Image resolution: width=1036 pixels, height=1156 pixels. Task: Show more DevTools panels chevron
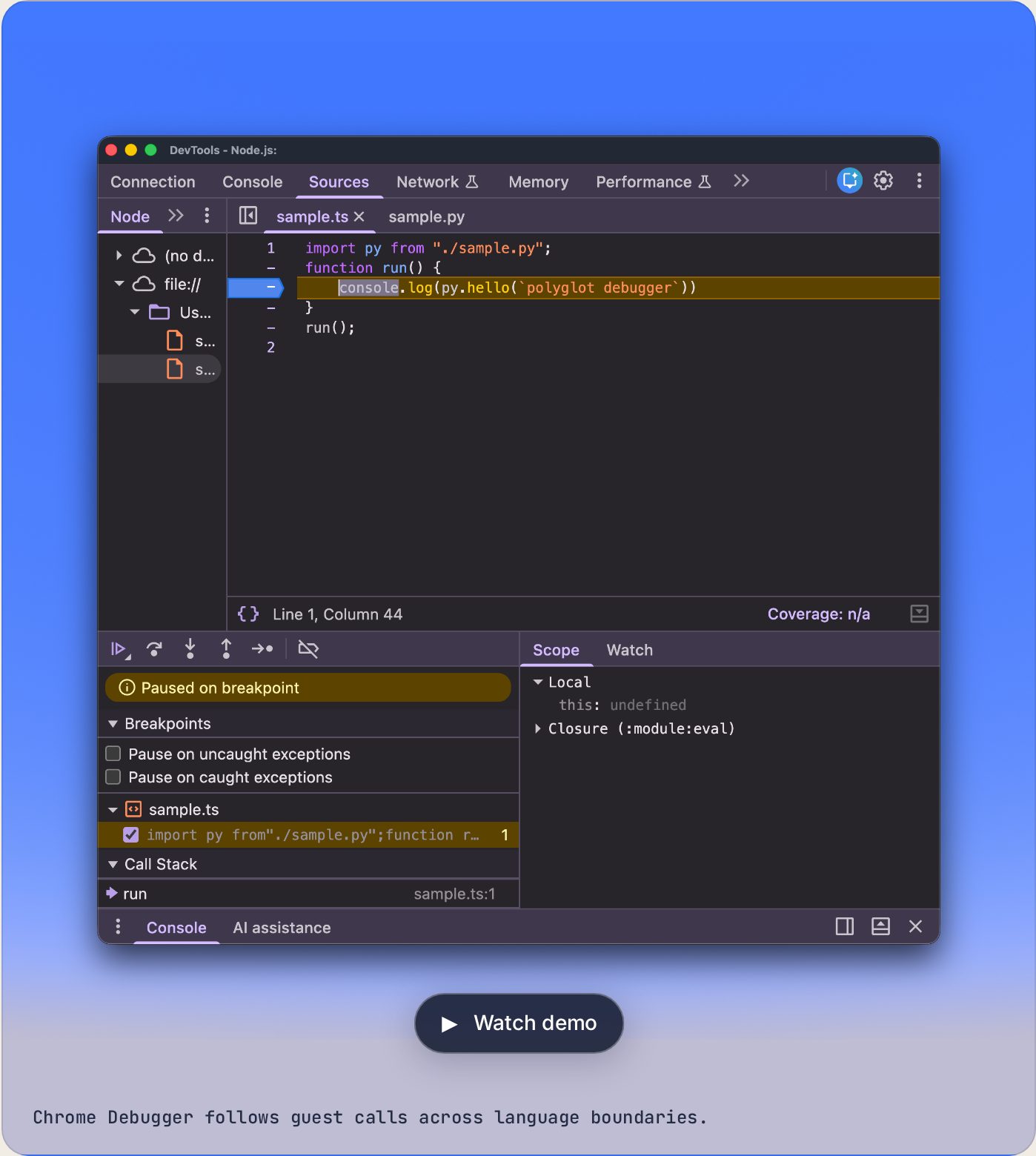point(741,181)
